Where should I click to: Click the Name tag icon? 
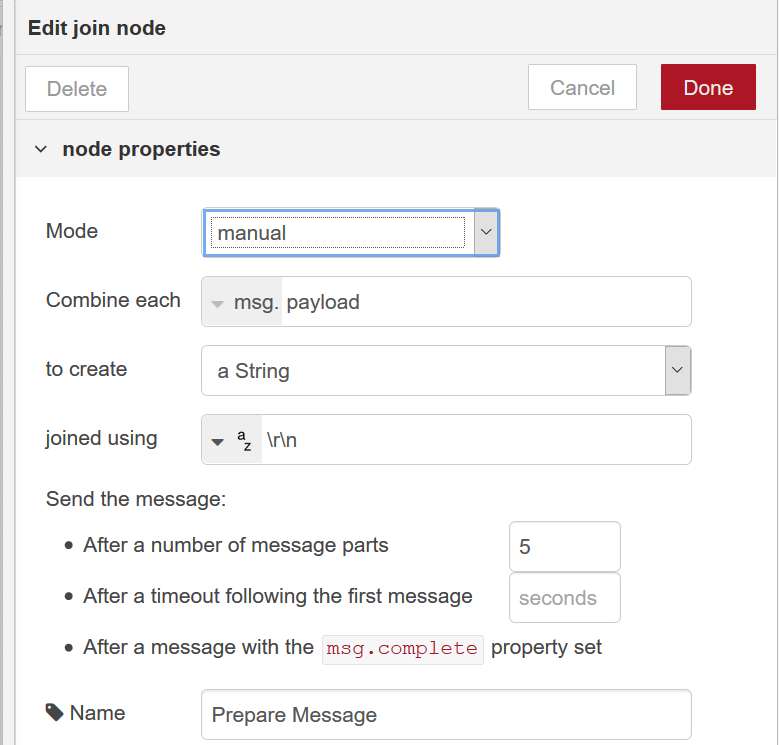pyautogui.click(x=54, y=712)
